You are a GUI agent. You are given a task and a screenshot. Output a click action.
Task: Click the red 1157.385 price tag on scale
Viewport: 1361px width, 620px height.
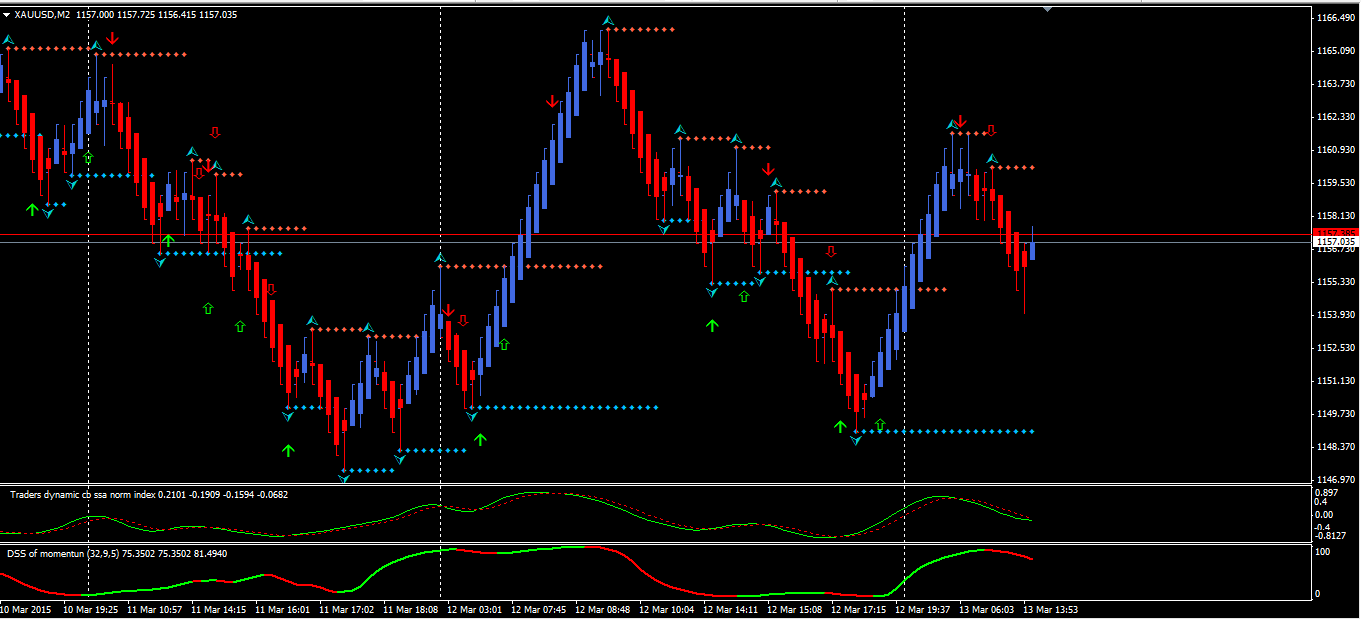pos(1336,233)
